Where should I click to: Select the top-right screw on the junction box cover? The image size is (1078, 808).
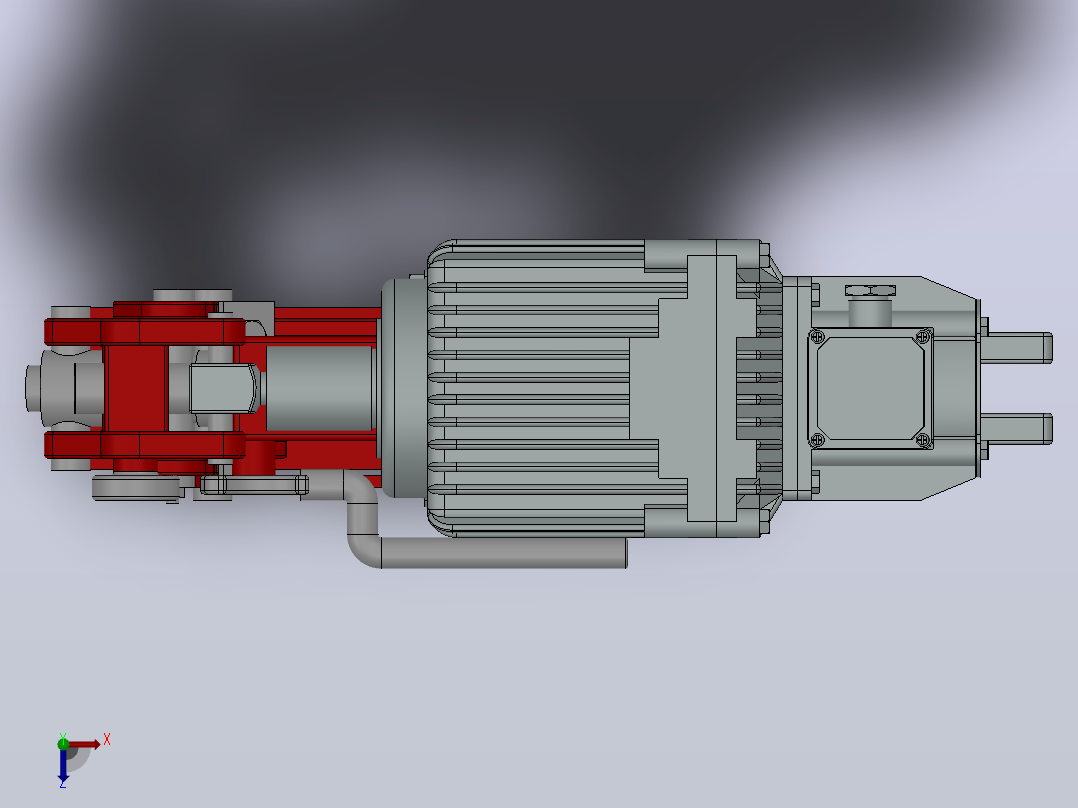coord(923,337)
